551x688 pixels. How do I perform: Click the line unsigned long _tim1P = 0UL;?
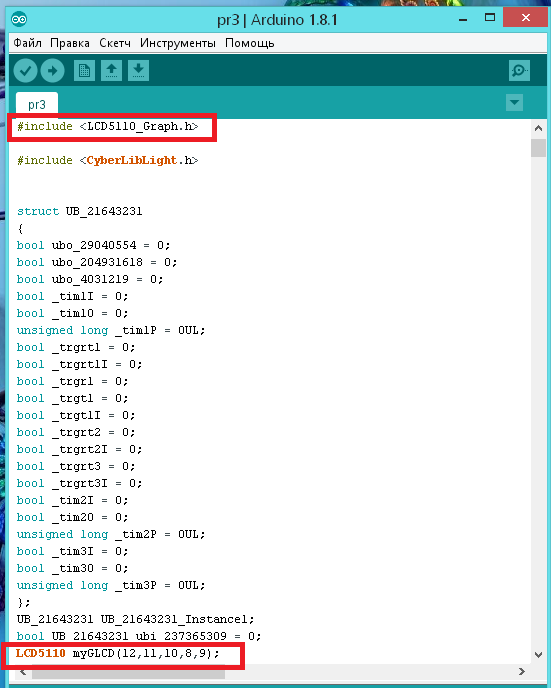click(x=111, y=330)
